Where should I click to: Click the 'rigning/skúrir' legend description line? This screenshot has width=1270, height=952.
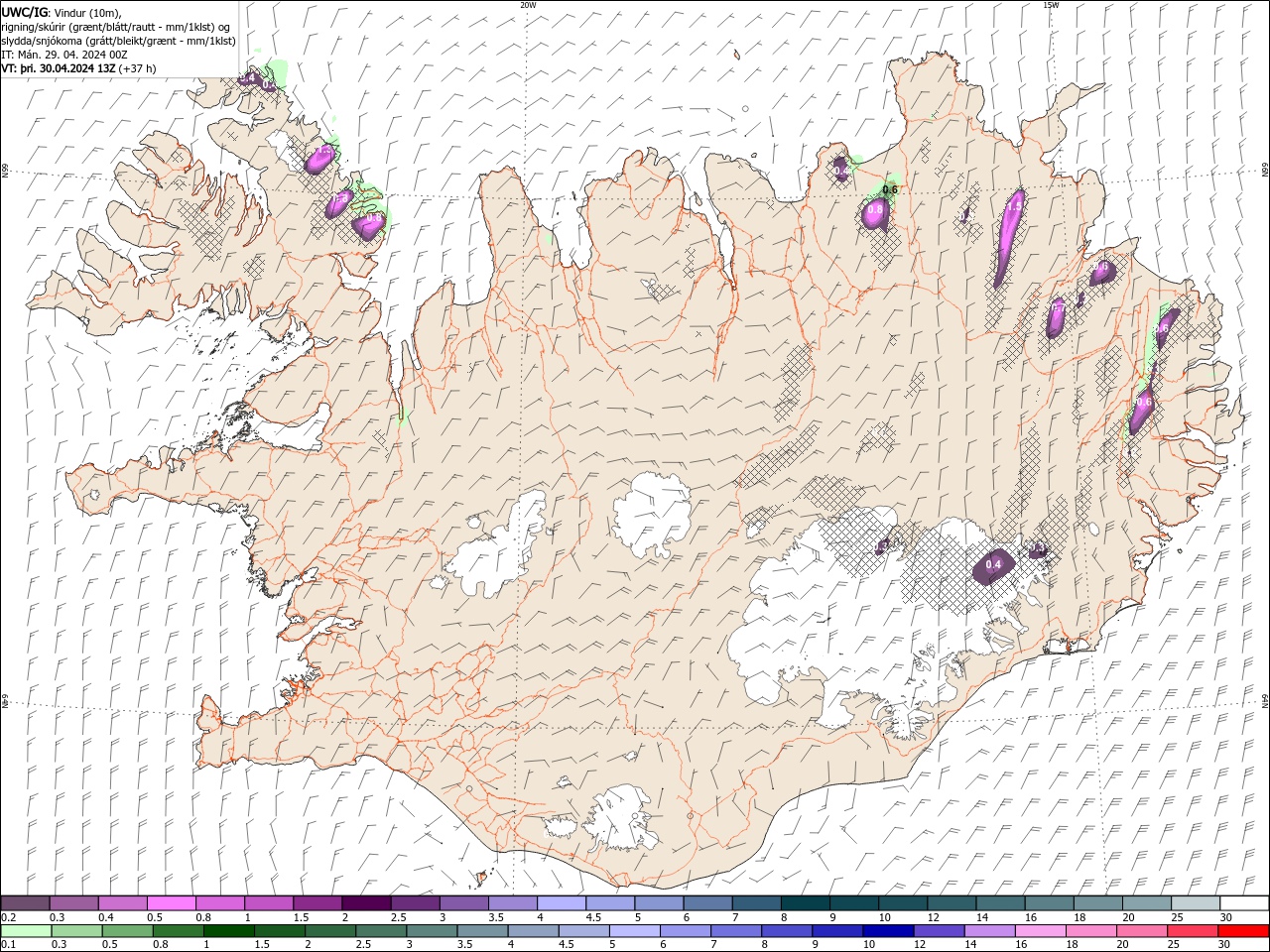[x=117, y=26]
